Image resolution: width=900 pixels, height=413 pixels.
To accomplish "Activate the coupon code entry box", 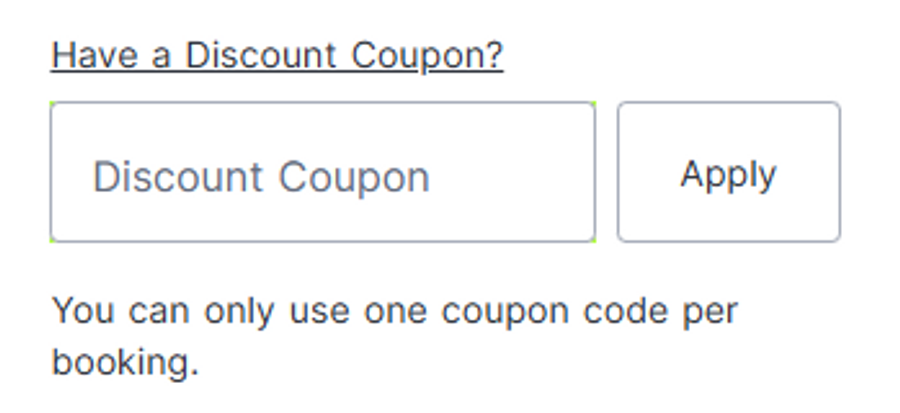I will 322,172.
